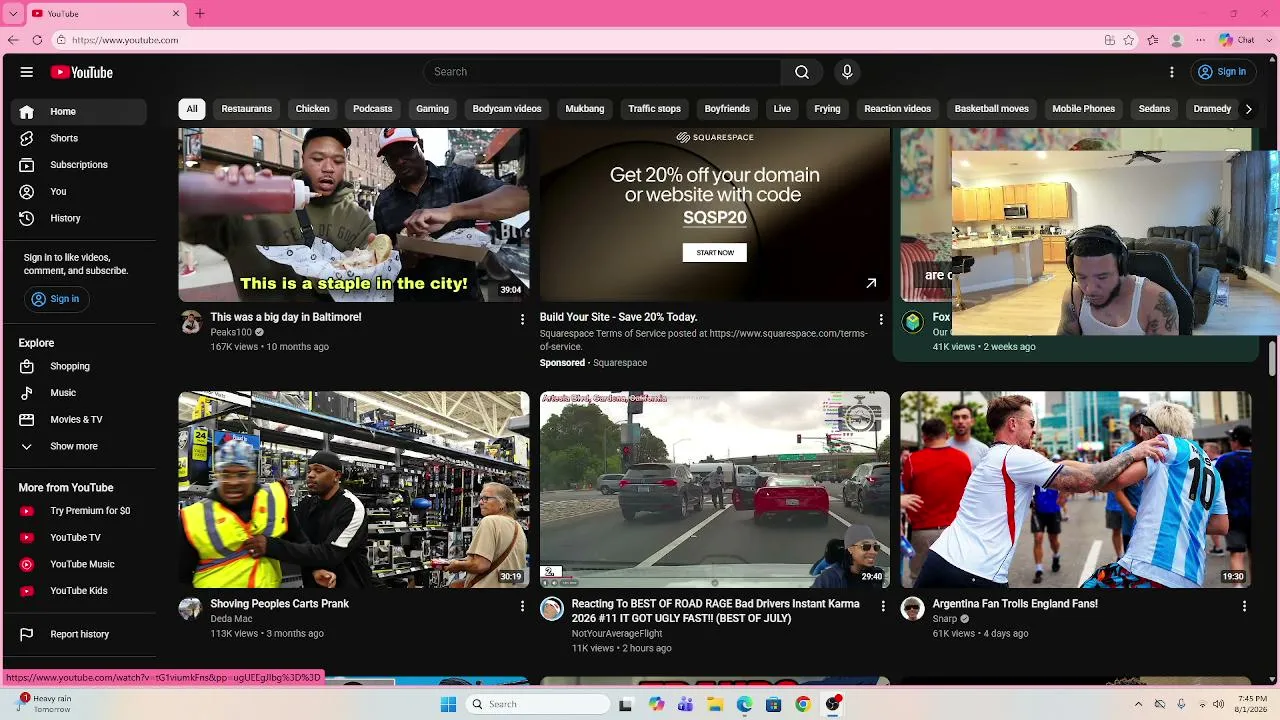Open the Home sidebar item
Screen dimensions: 1280x720
(x=79, y=112)
